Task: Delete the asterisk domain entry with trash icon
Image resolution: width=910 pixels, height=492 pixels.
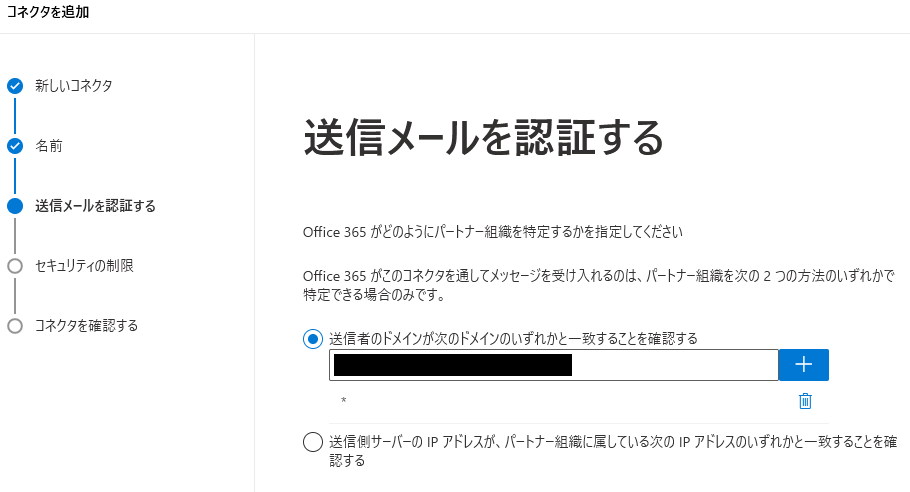Action: point(805,401)
